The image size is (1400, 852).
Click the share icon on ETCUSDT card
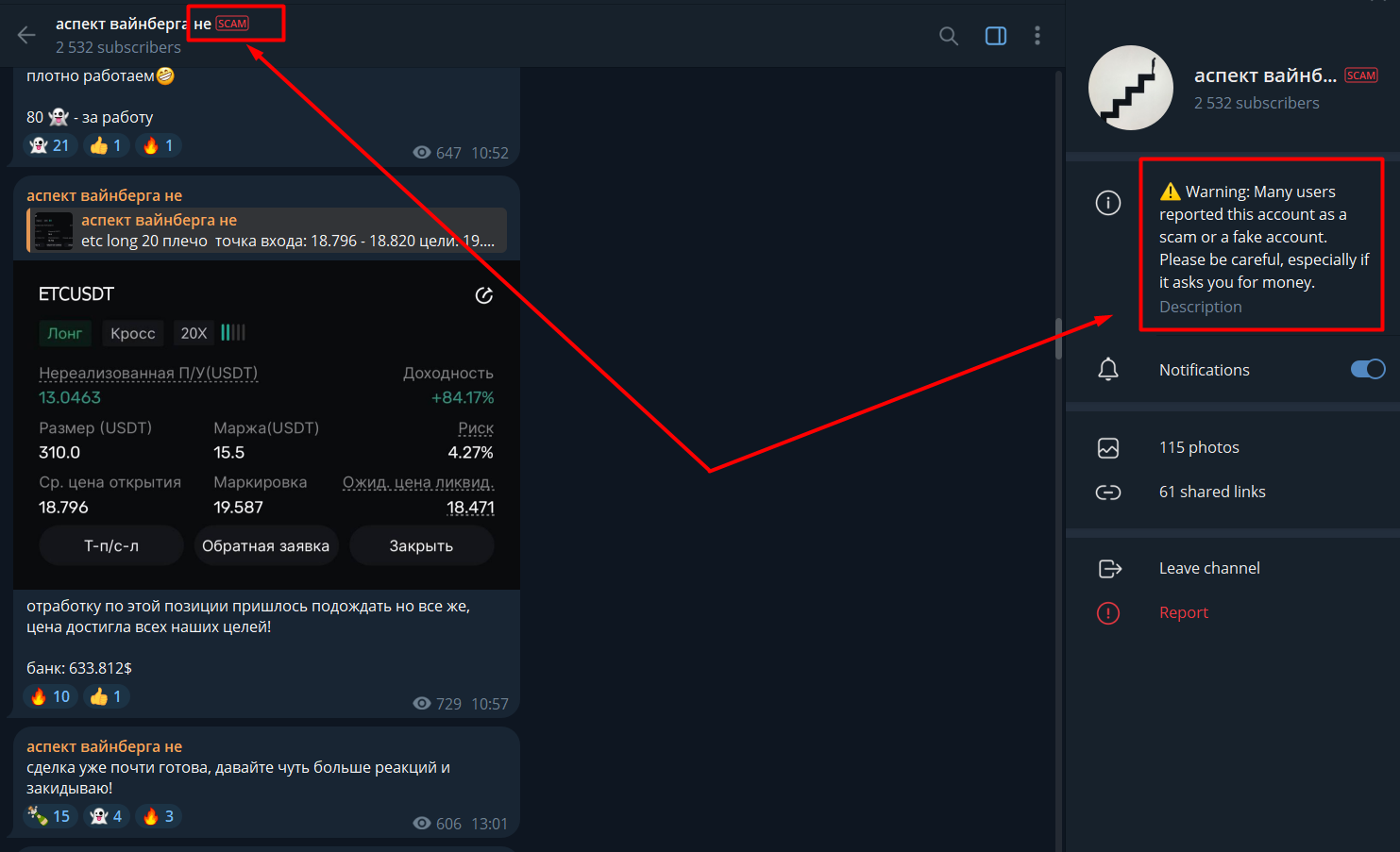coord(483,295)
